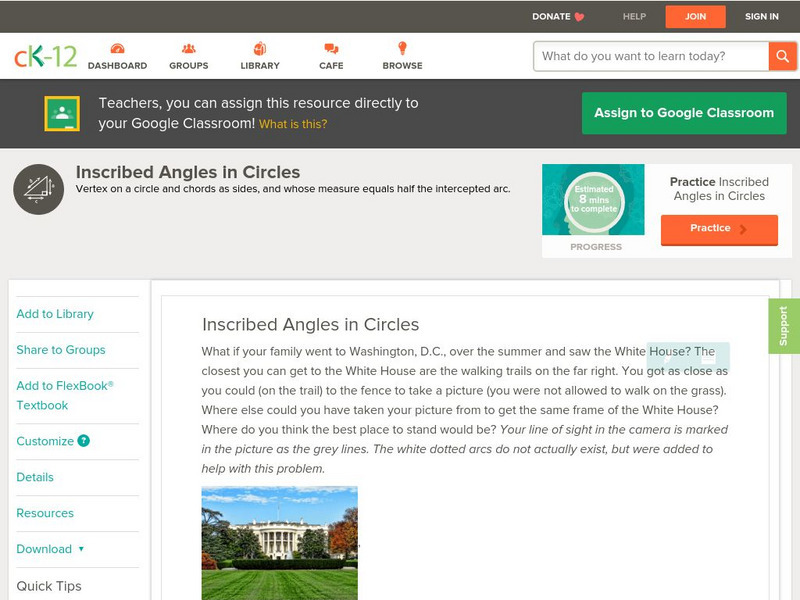Open the green Support side tab
Image resolution: width=800 pixels, height=600 pixels.
(784, 326)
